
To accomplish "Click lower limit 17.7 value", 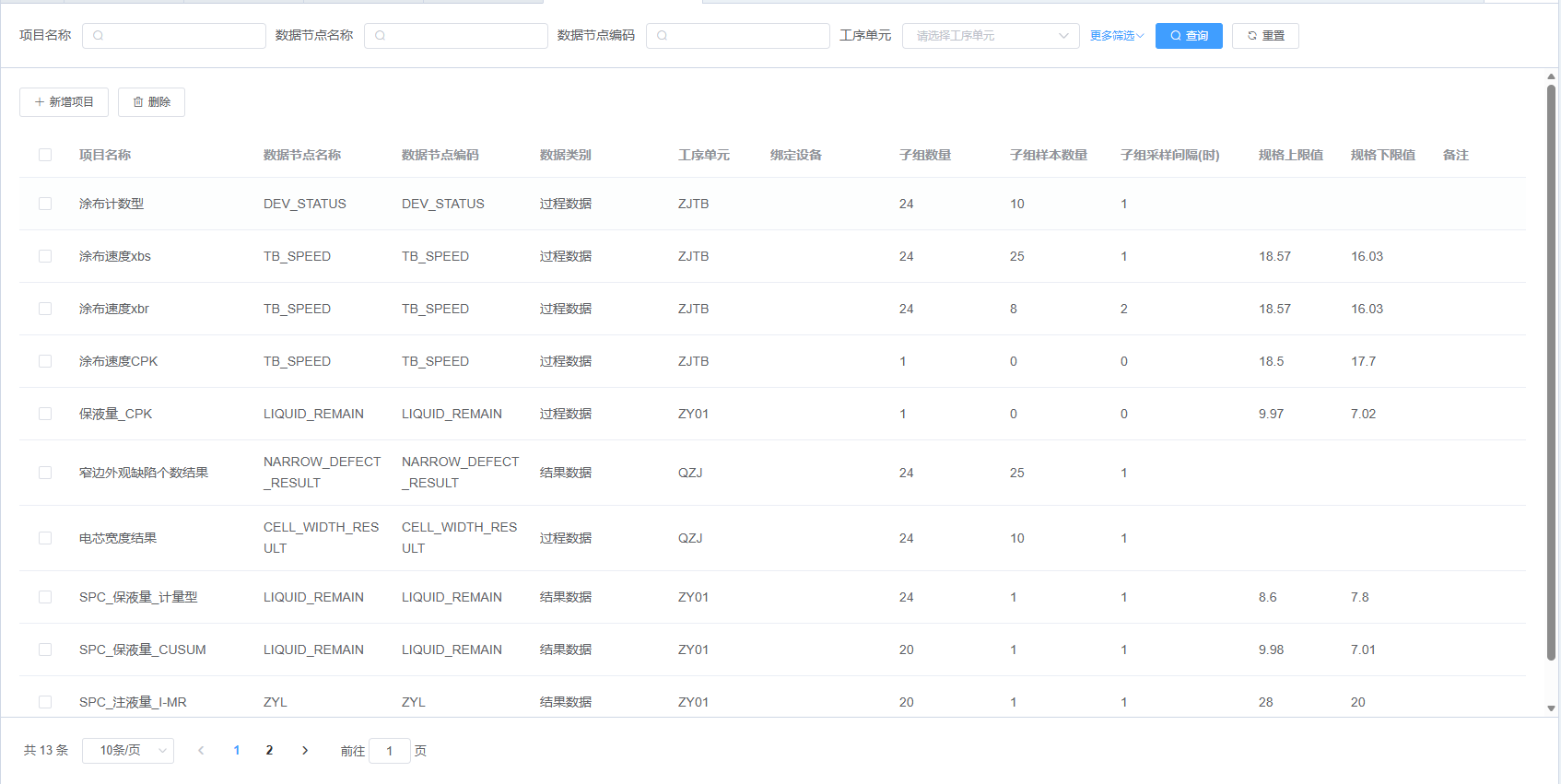I will click(x=1364, y=361).
